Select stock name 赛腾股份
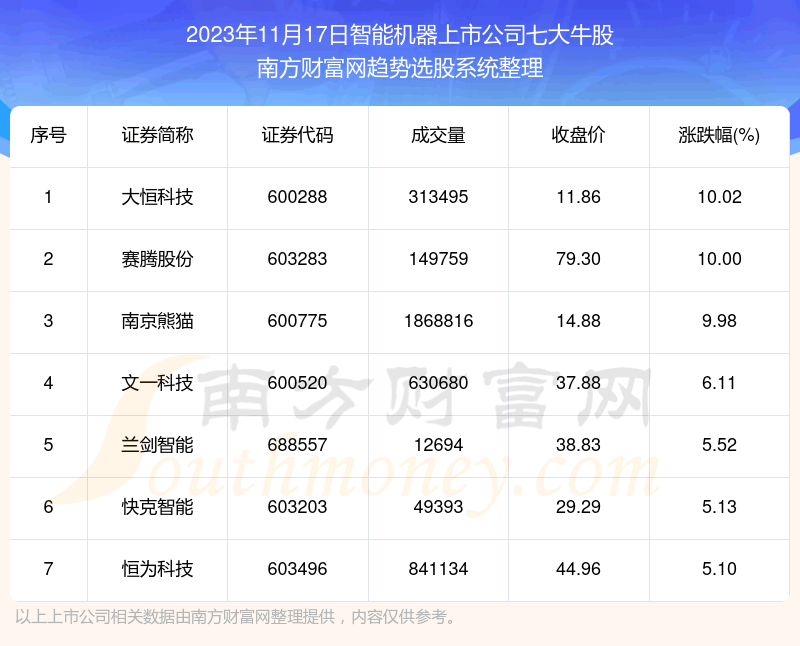800x646 pixels. tap(157, 259)
